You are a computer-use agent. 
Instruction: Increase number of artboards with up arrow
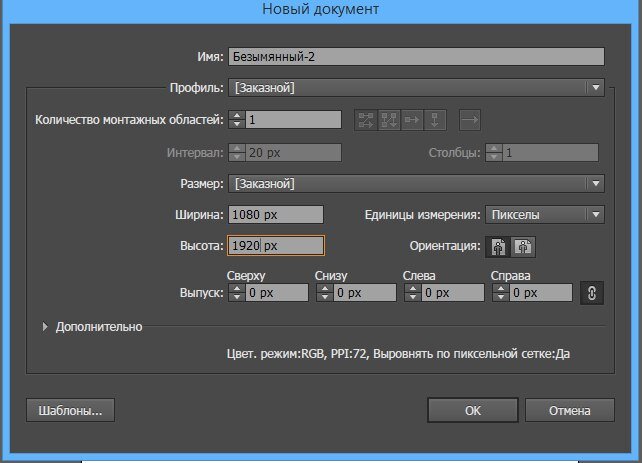pyautogui.click(x=237, y=115)
